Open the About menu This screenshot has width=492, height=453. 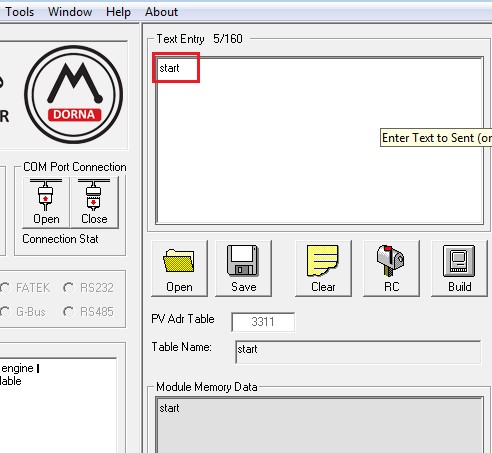coord(161,12)
